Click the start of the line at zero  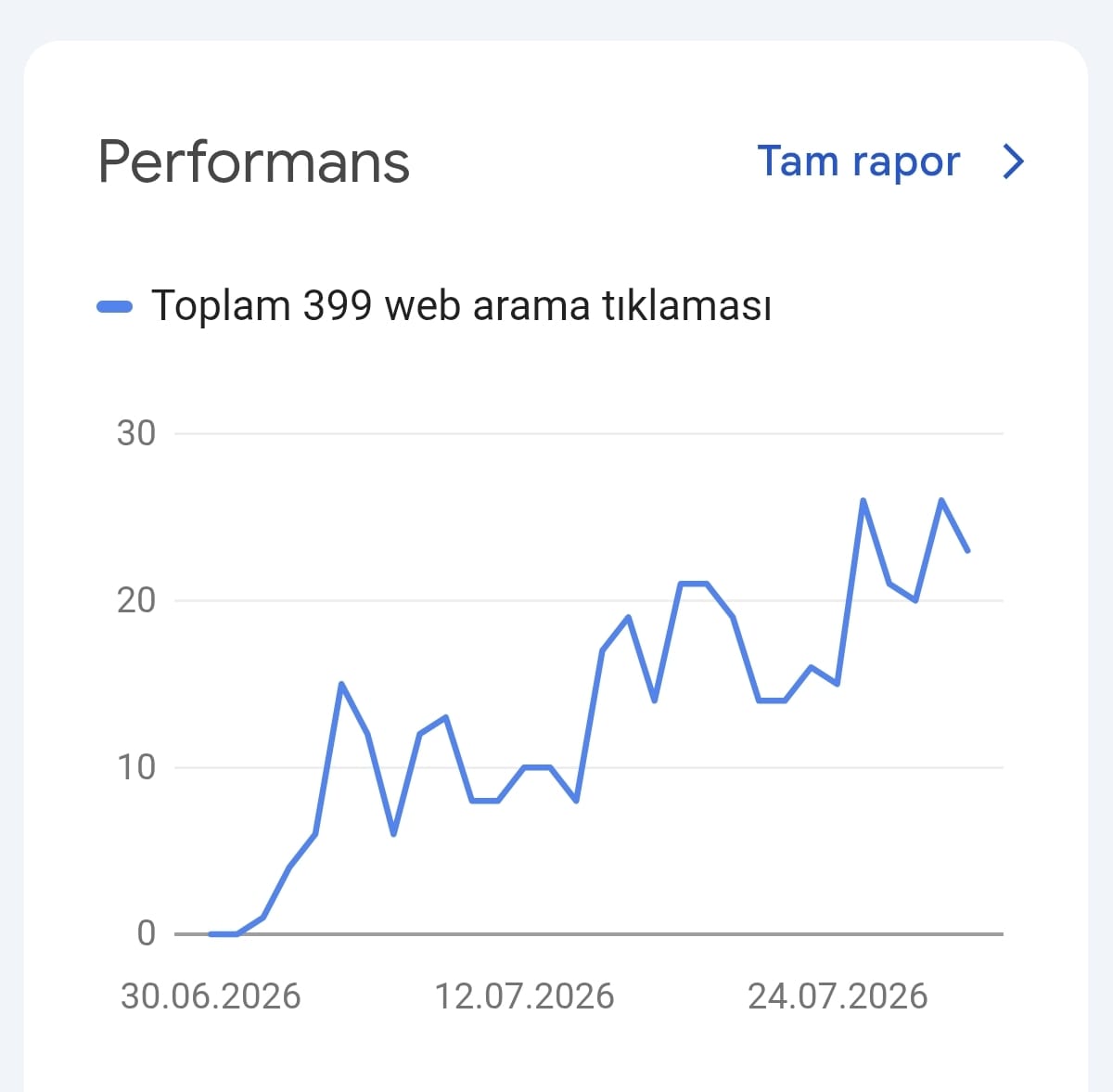point(211,934)
